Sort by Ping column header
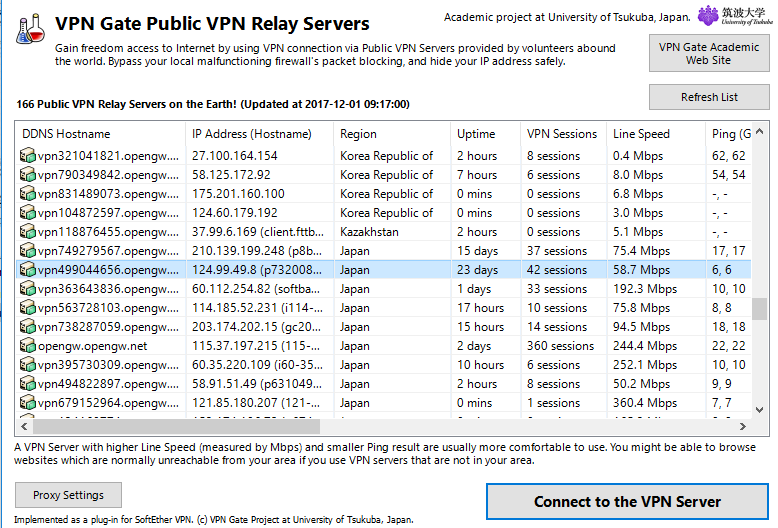 pos(728,134)
